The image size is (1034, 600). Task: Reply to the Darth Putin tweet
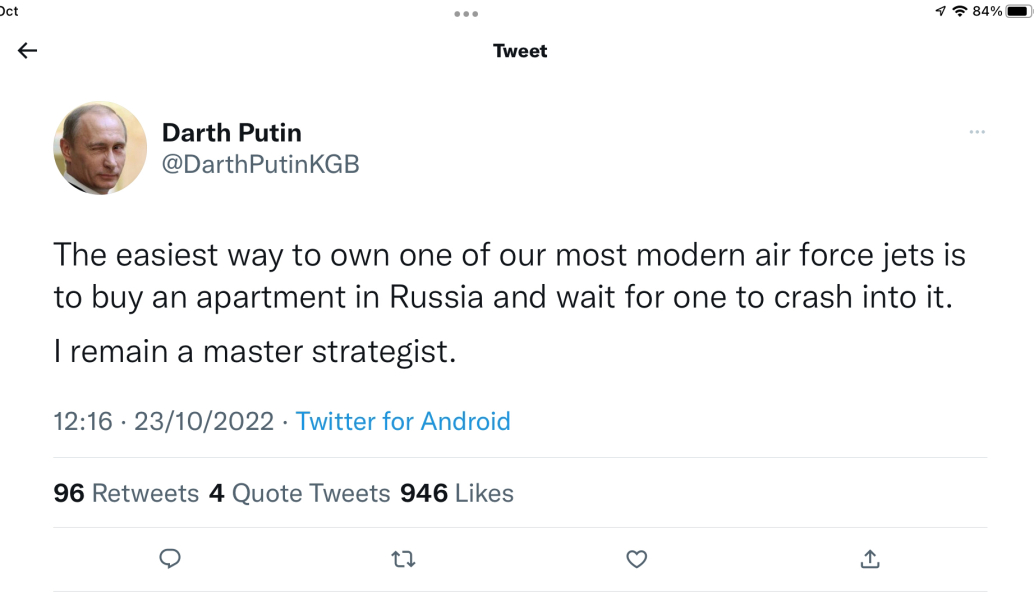(170, 560)
